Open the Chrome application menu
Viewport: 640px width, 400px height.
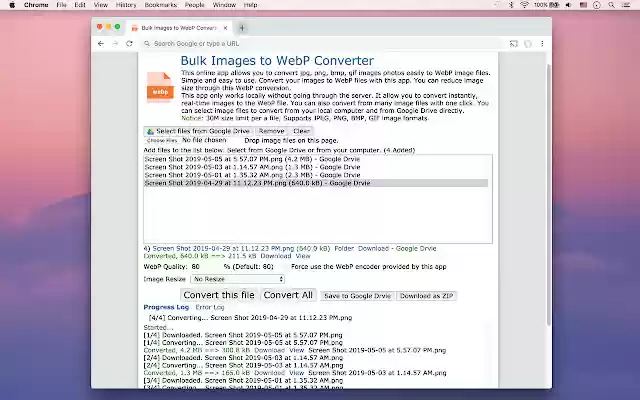coord(36,5)
